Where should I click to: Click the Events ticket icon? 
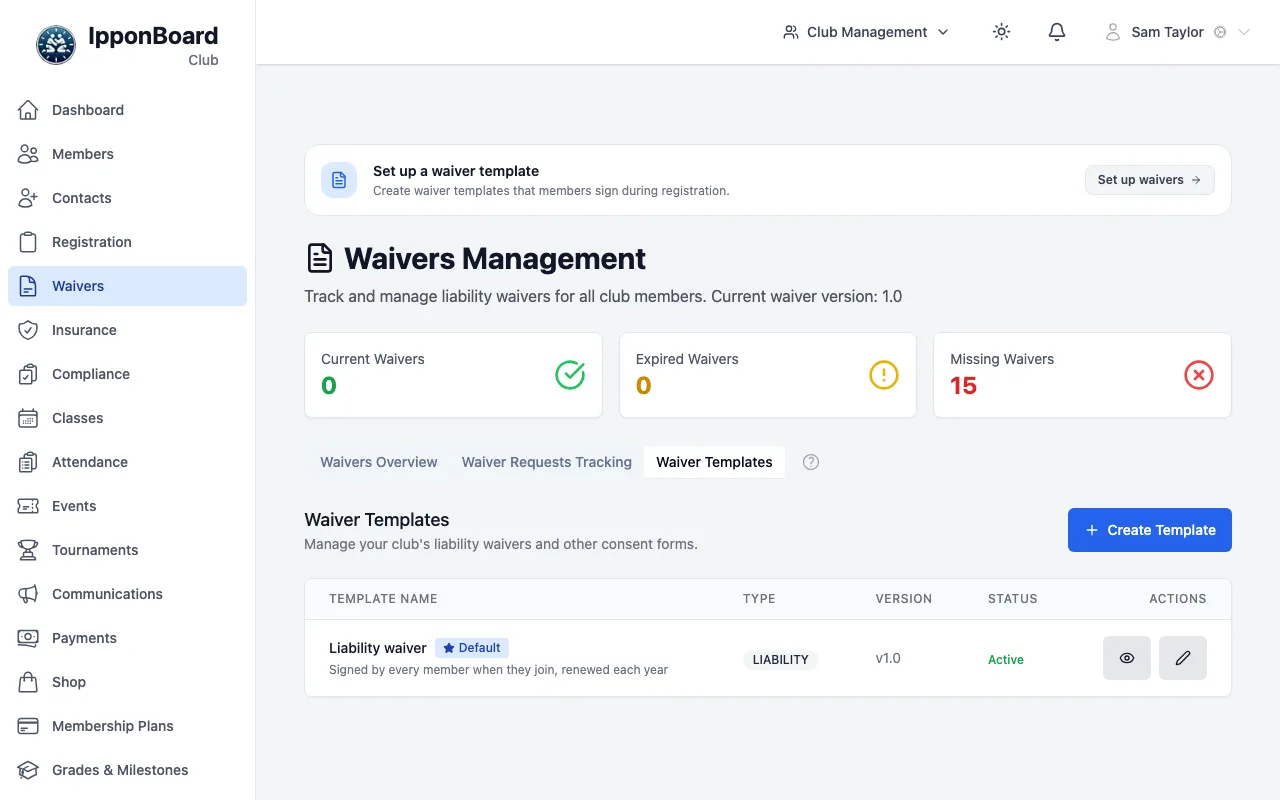[28, 506]
